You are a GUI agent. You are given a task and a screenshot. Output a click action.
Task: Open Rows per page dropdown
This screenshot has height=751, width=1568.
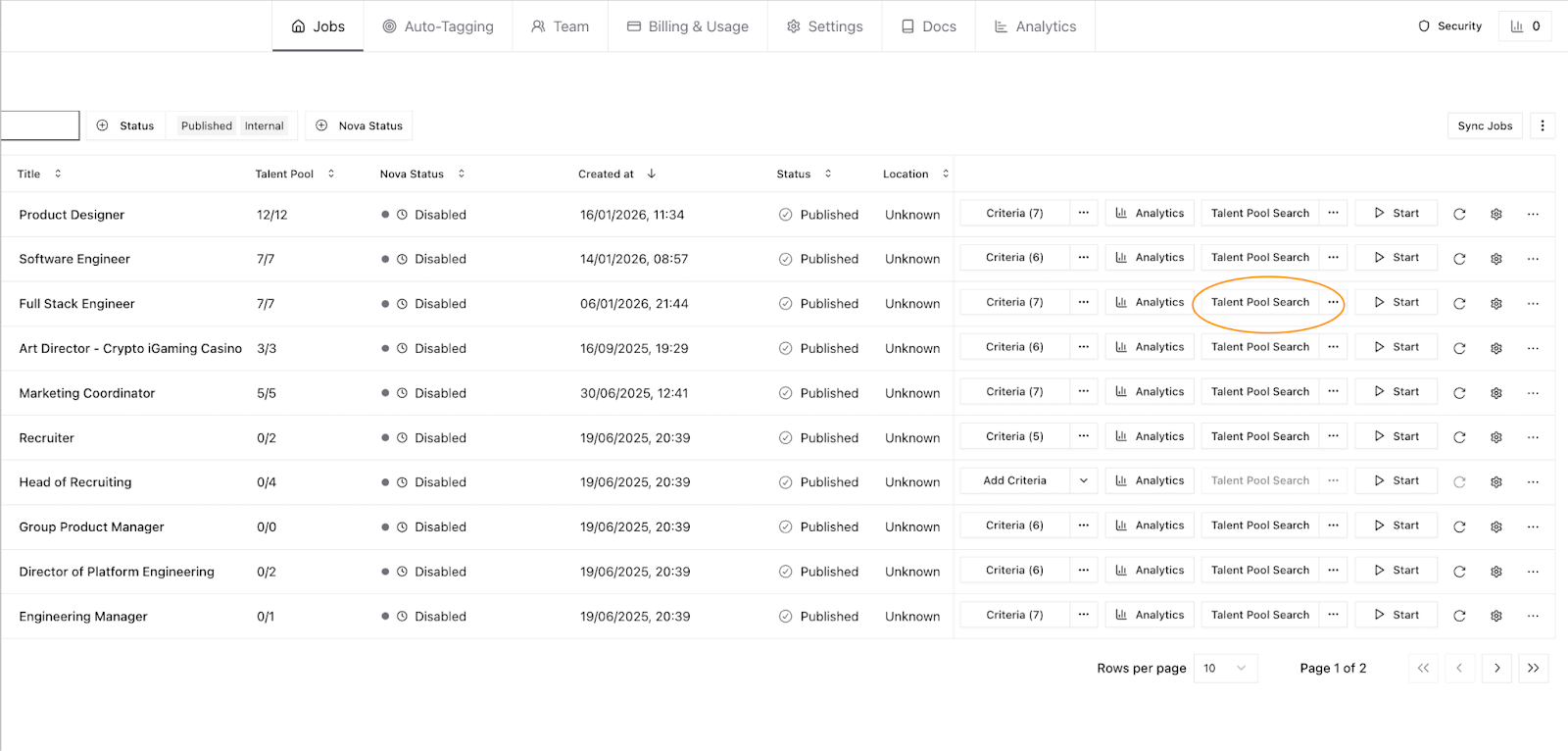point(1225,668)
